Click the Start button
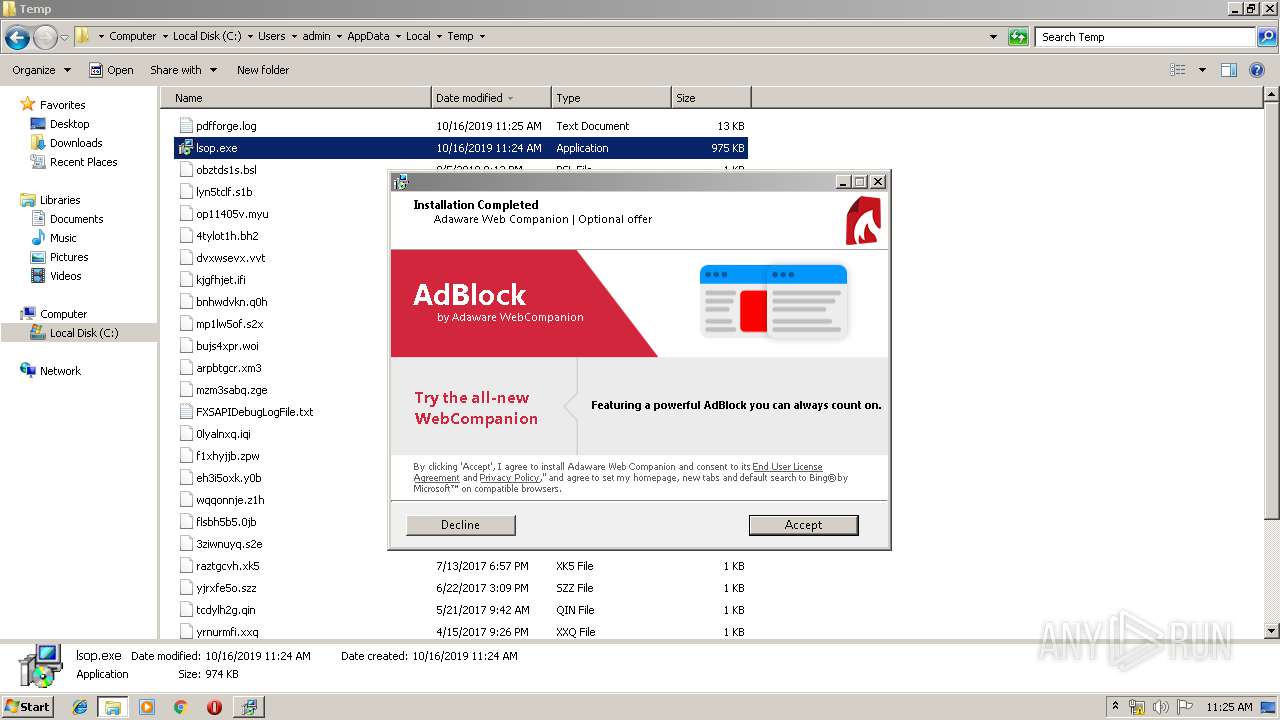This screenshot has height=720, width=1280. click(x=28, y=707)
